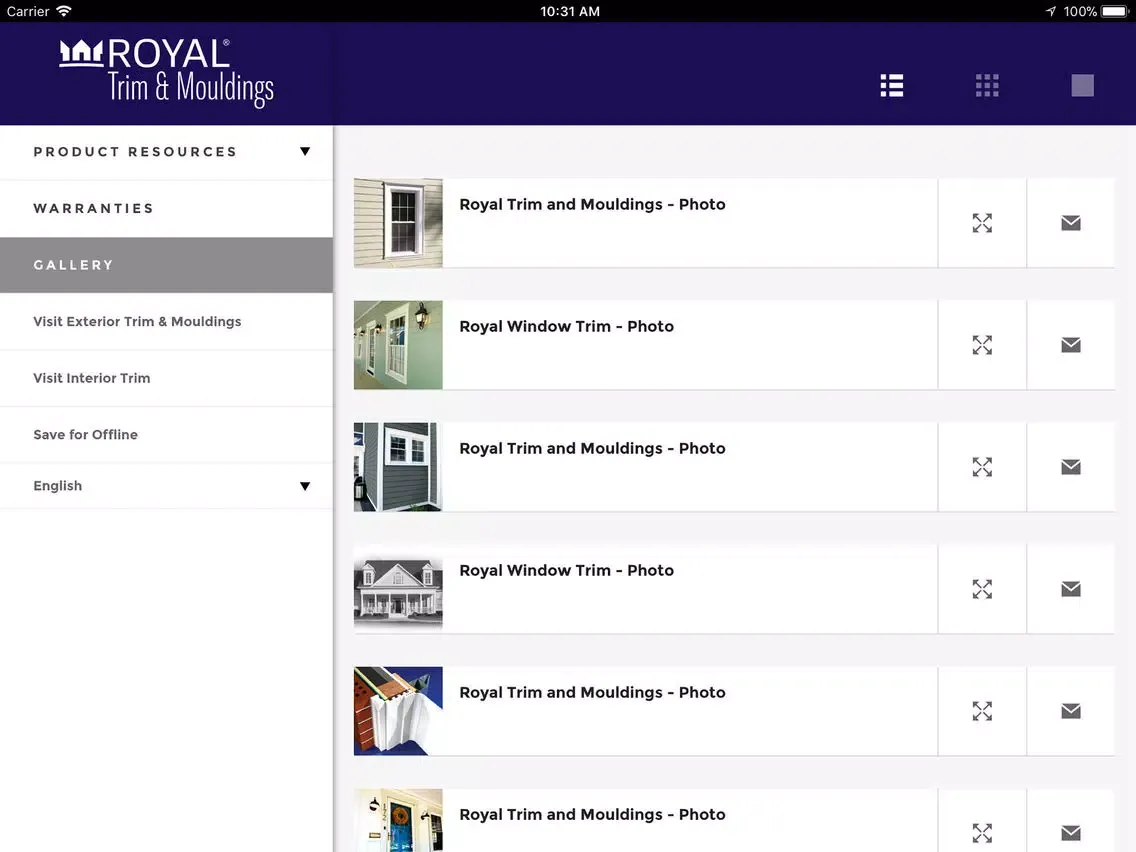This screenshot has width=1136, height=852.
Task: Expand the white-house Royal Window Trim photo
Action: (x=982, y=589)
